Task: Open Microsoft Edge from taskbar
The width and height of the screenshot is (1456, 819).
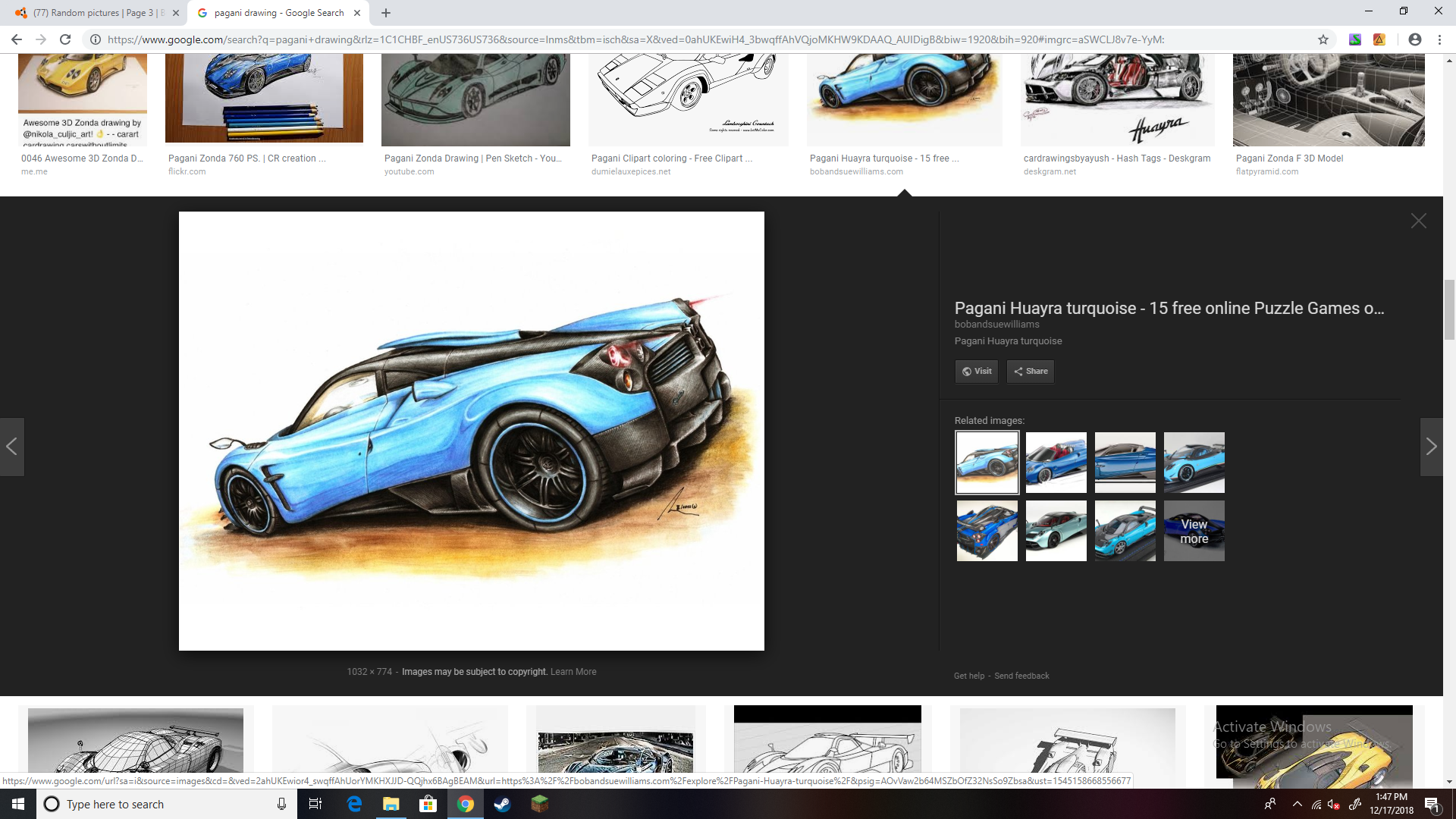Action: (354, 804)
